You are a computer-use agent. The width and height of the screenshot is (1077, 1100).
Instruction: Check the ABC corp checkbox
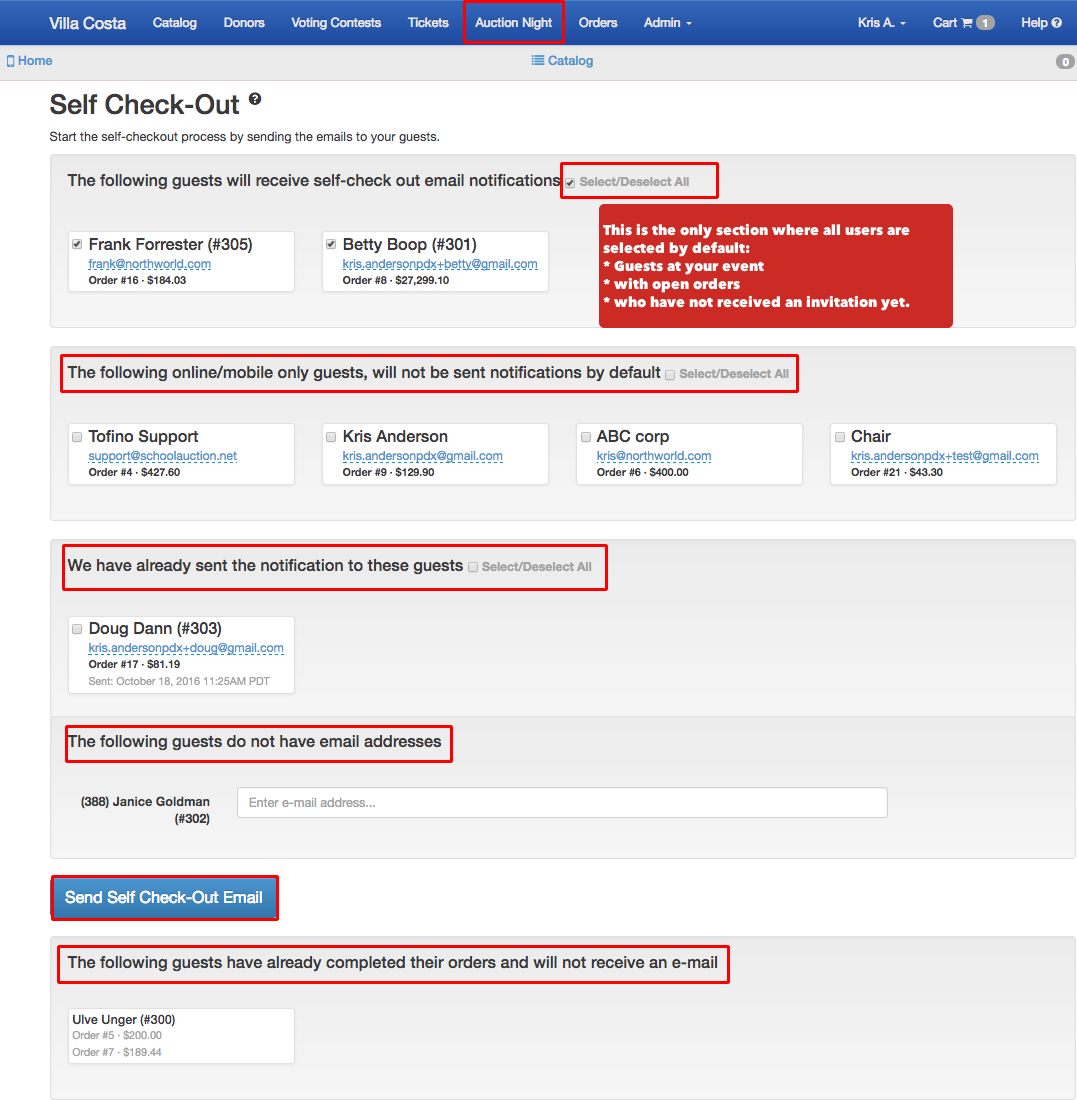click(586, 436)
